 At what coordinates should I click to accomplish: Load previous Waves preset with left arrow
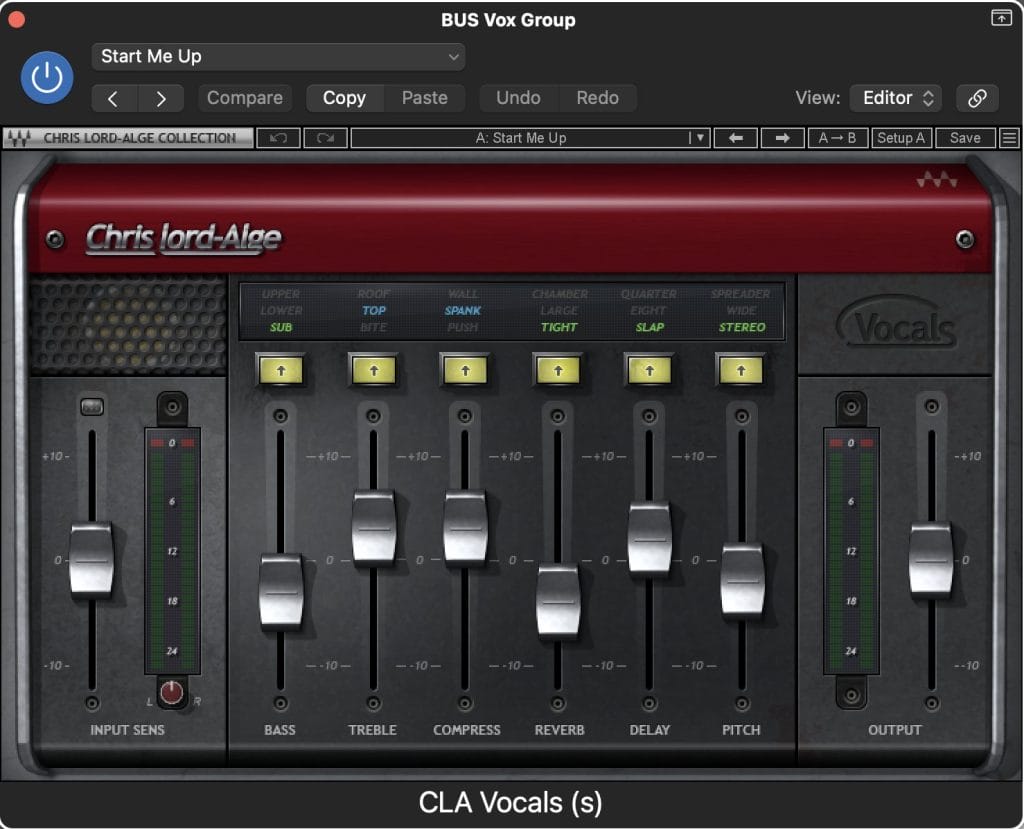click(x=736, y=138)
